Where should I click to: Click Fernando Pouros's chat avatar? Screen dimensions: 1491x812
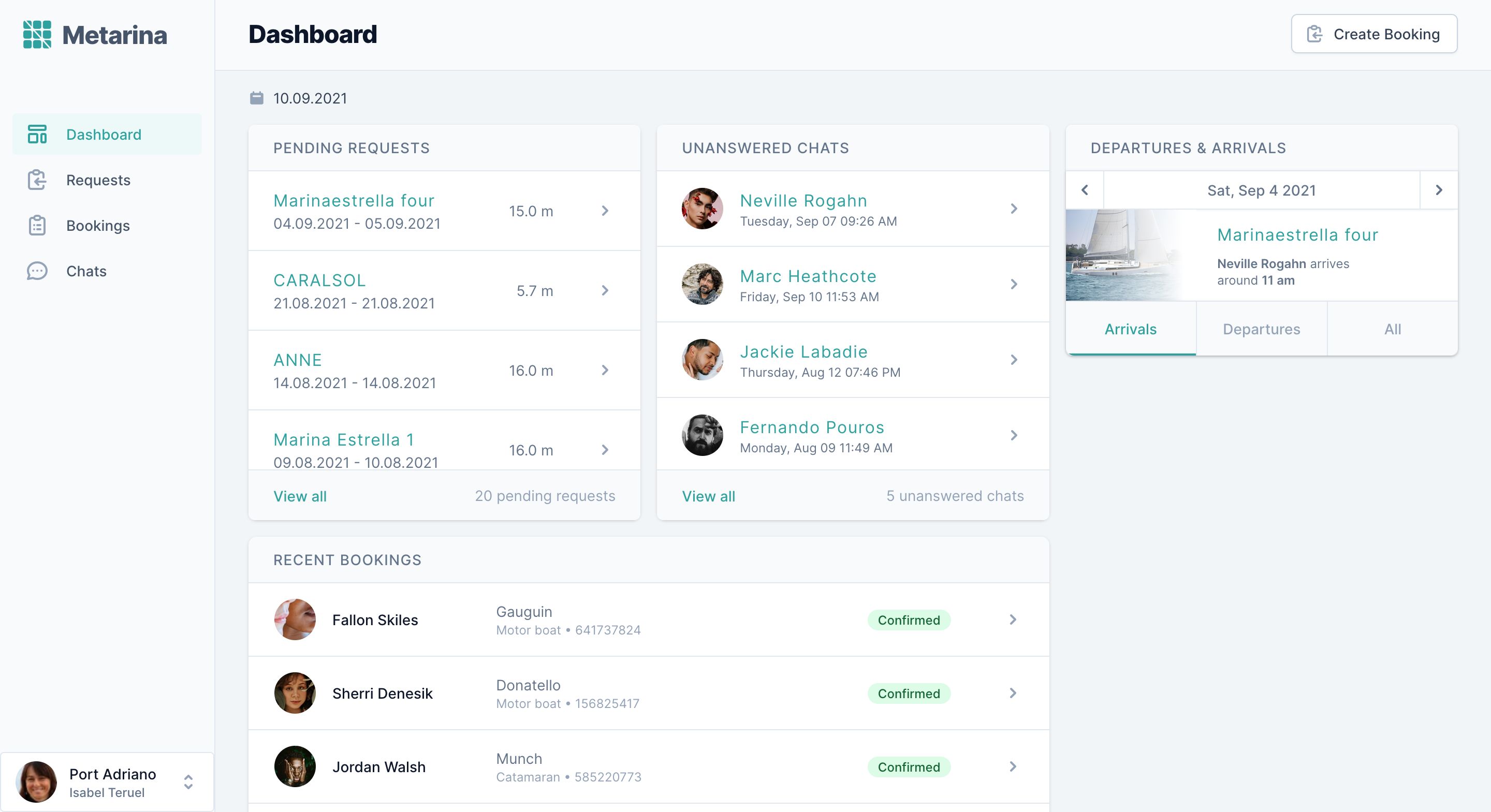[702, 435]
